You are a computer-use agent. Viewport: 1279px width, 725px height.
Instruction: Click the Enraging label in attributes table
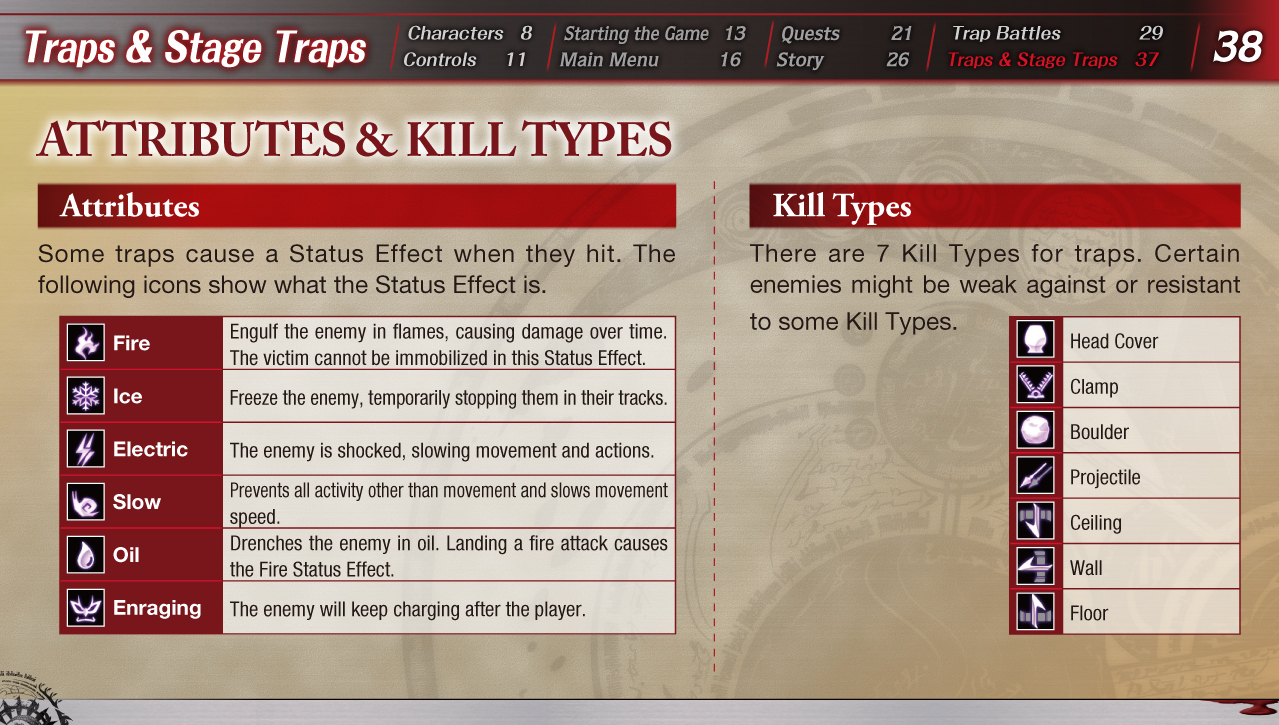click(157, 607)
